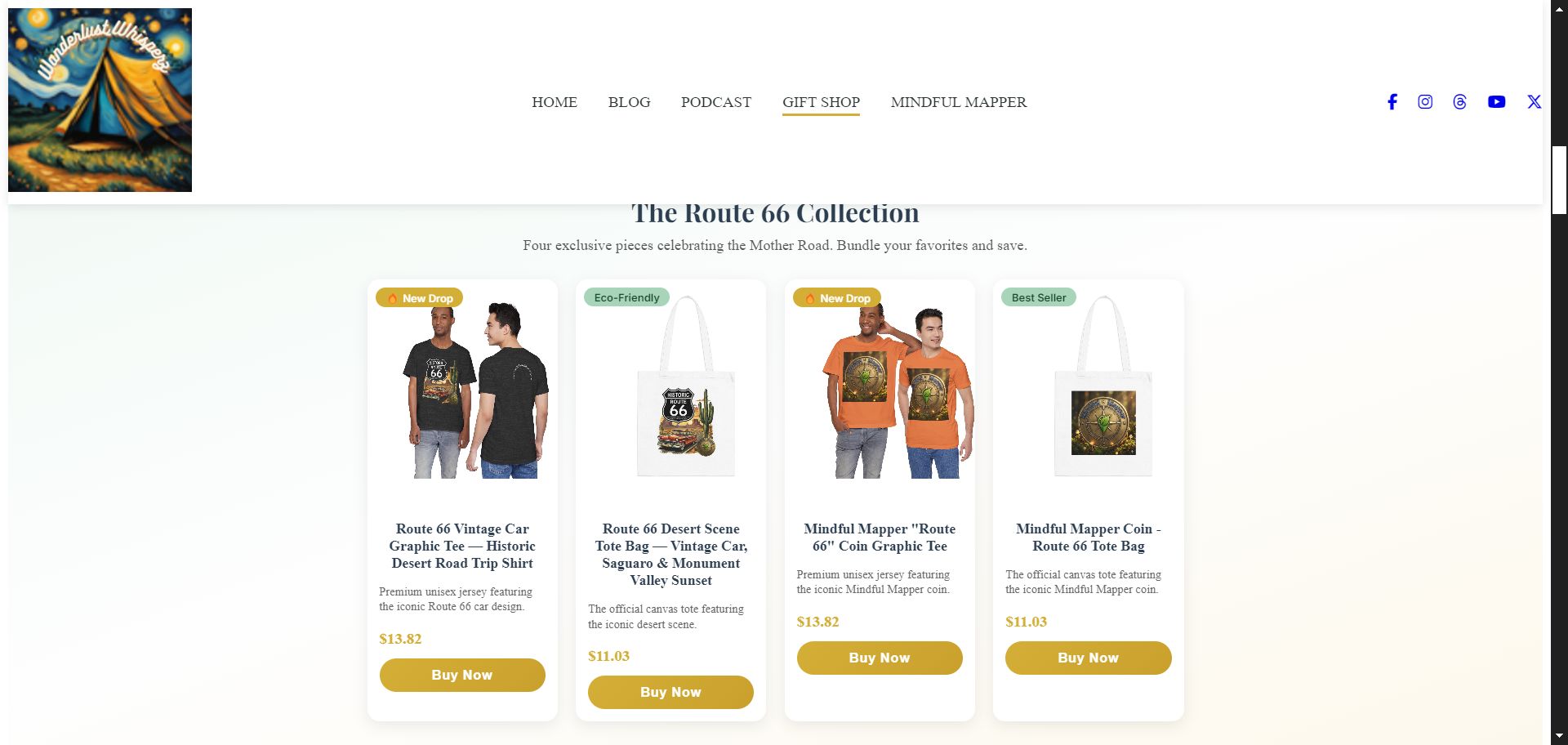Open the Instagram social icon

[x=1425, y=101]
